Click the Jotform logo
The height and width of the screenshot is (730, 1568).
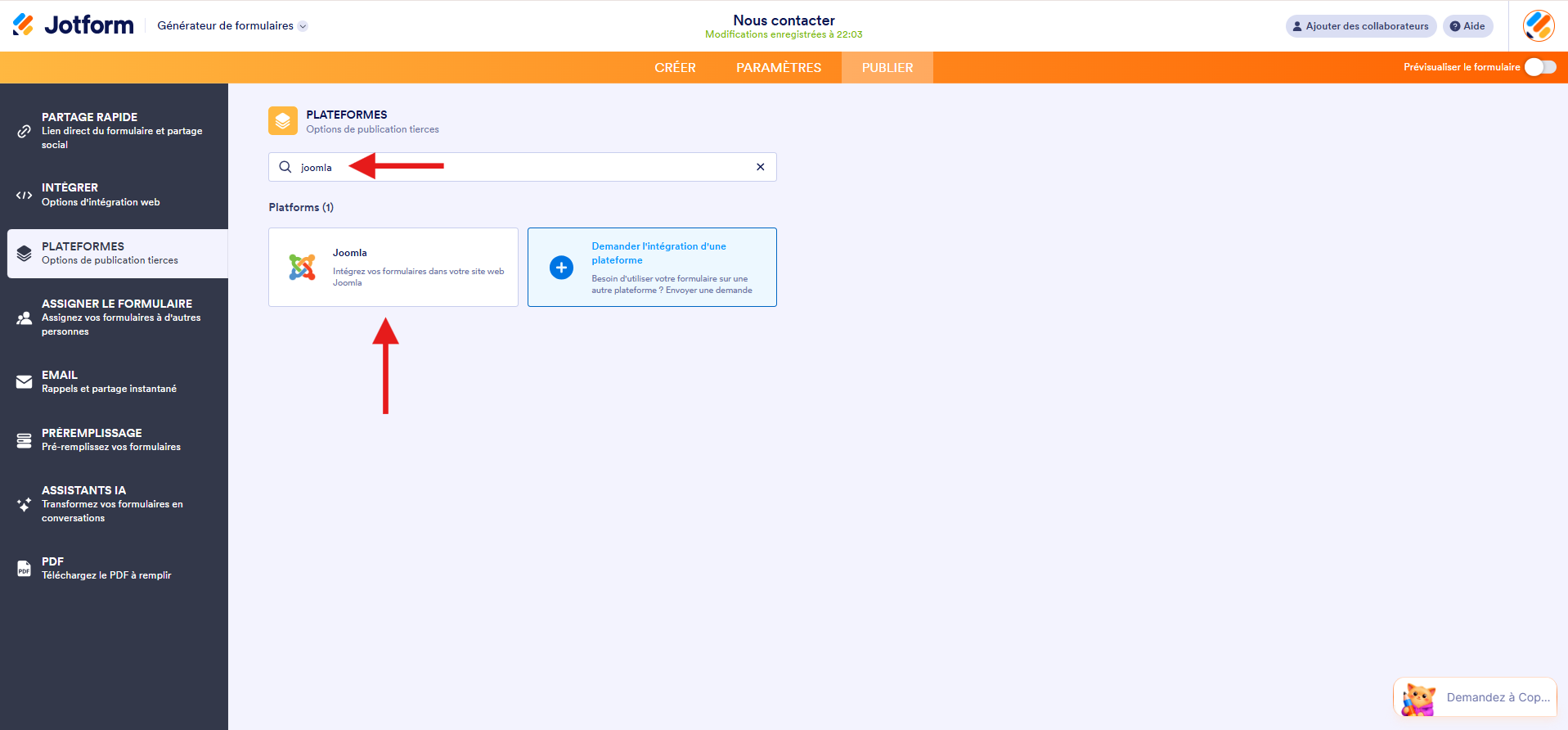(x=73, y=25)
